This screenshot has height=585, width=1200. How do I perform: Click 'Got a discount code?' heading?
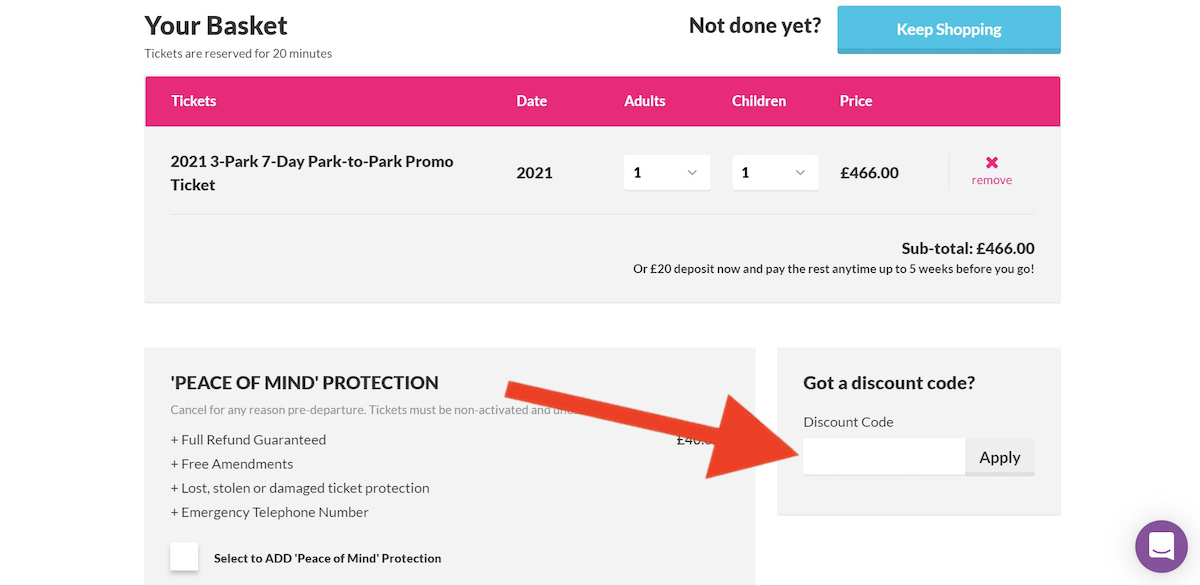tap(889, 383)
